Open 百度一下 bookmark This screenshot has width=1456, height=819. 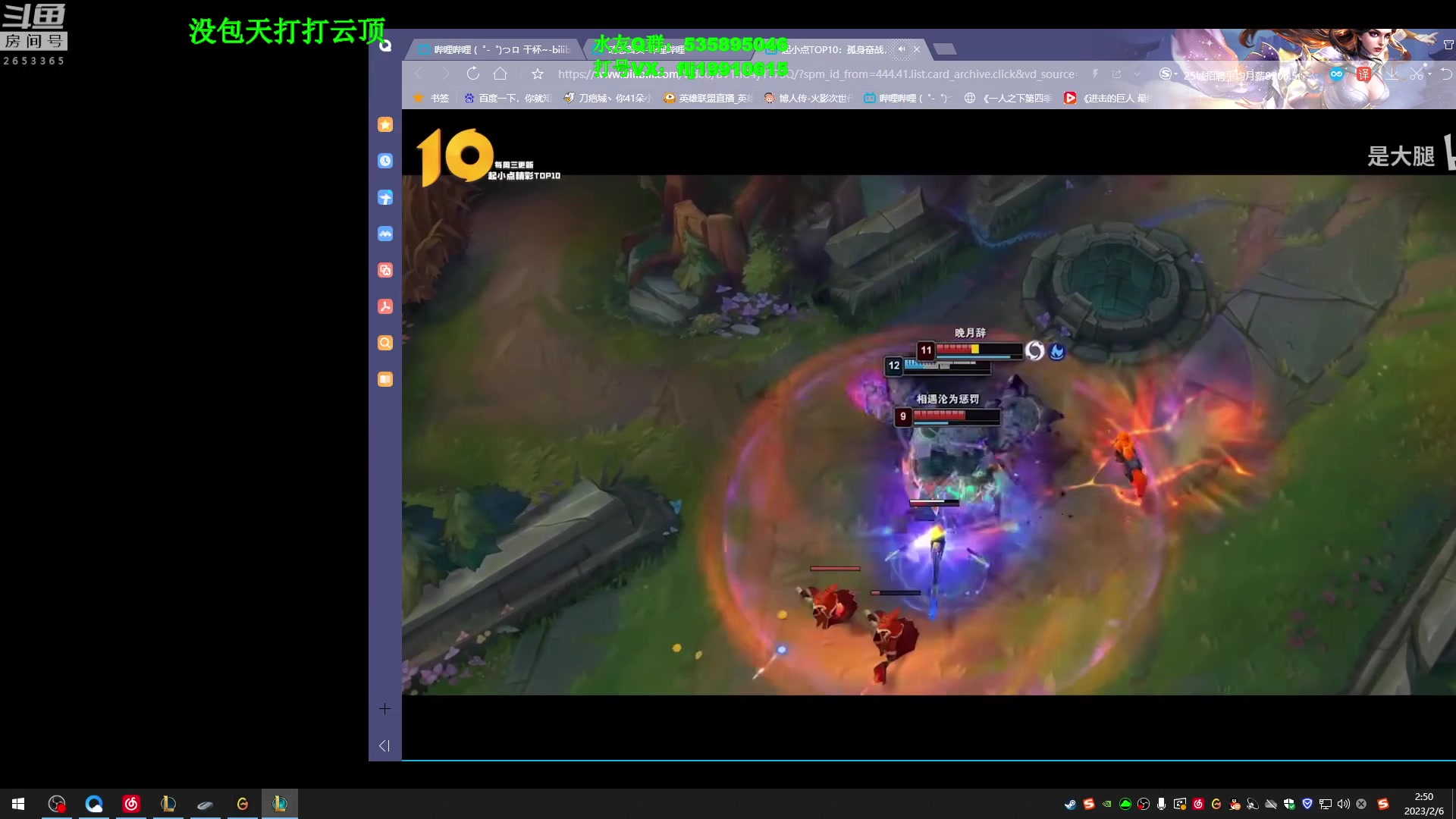[507, 98]
